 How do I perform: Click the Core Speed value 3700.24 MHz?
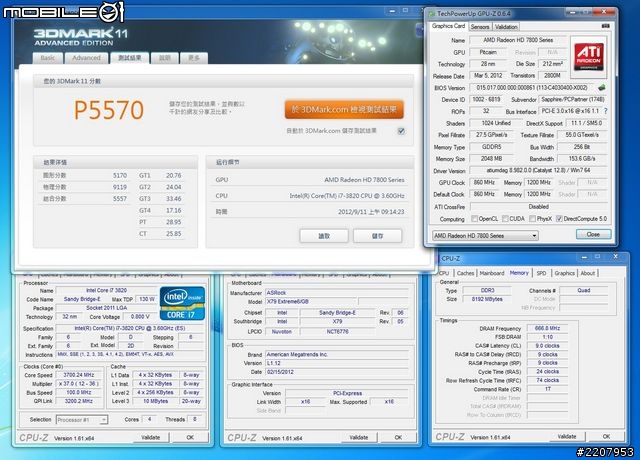[78, 375]
